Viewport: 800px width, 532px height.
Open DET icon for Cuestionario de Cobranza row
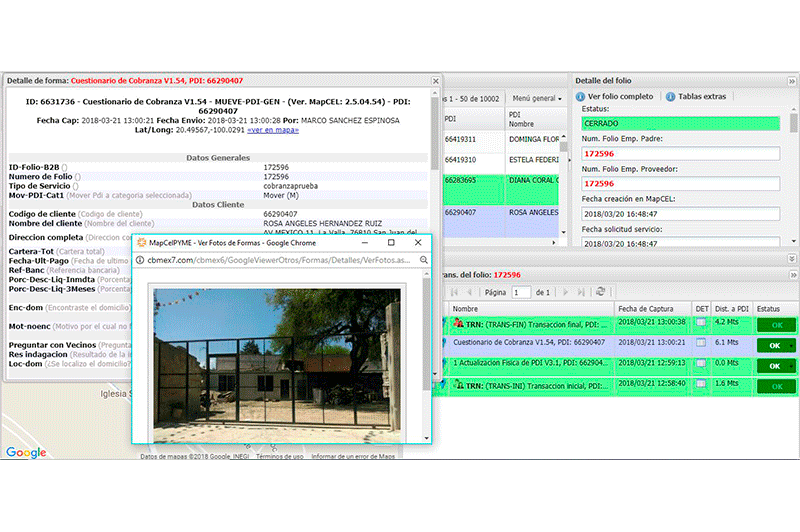point(701,345)
